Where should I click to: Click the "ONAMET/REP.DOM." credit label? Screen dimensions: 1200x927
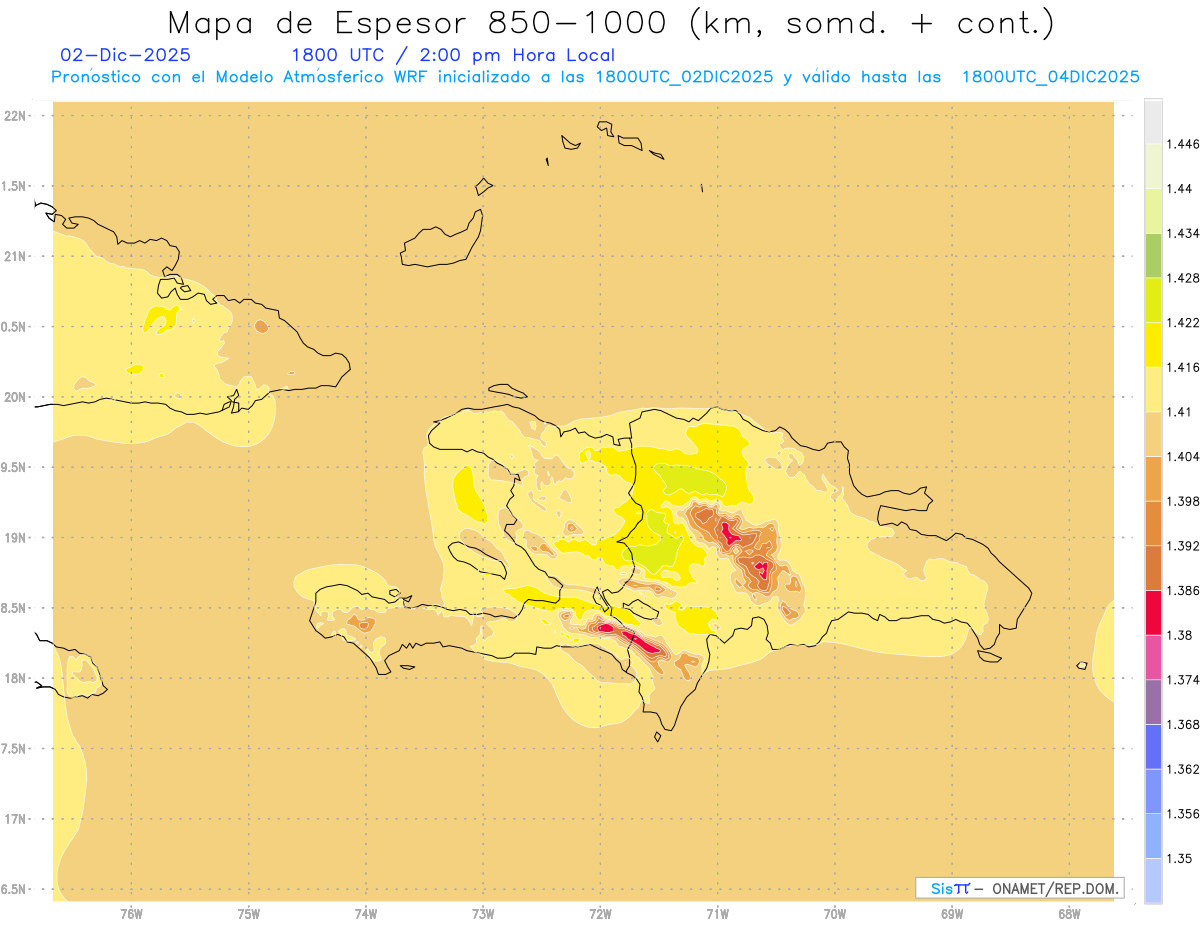click(x=1054, y=888)
